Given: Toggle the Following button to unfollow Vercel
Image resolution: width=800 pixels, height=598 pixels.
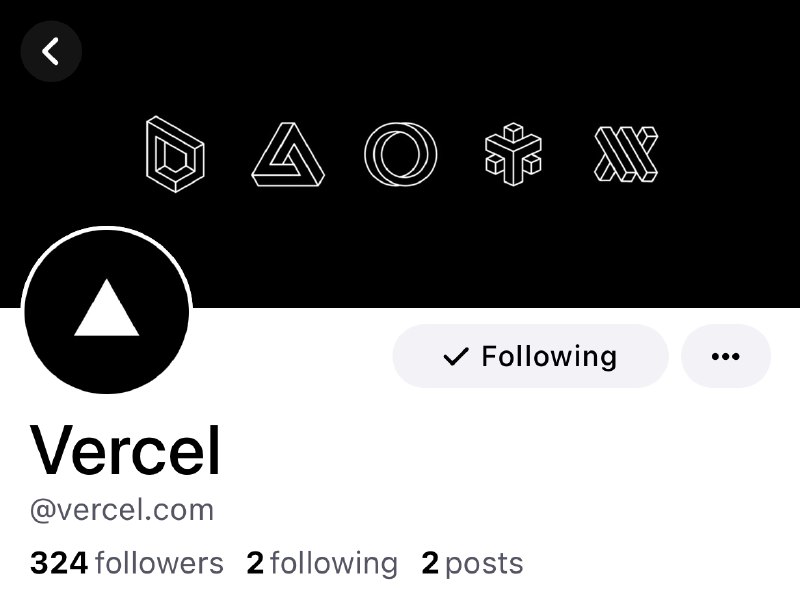Looking at the screenshot, I should point(531,356).
